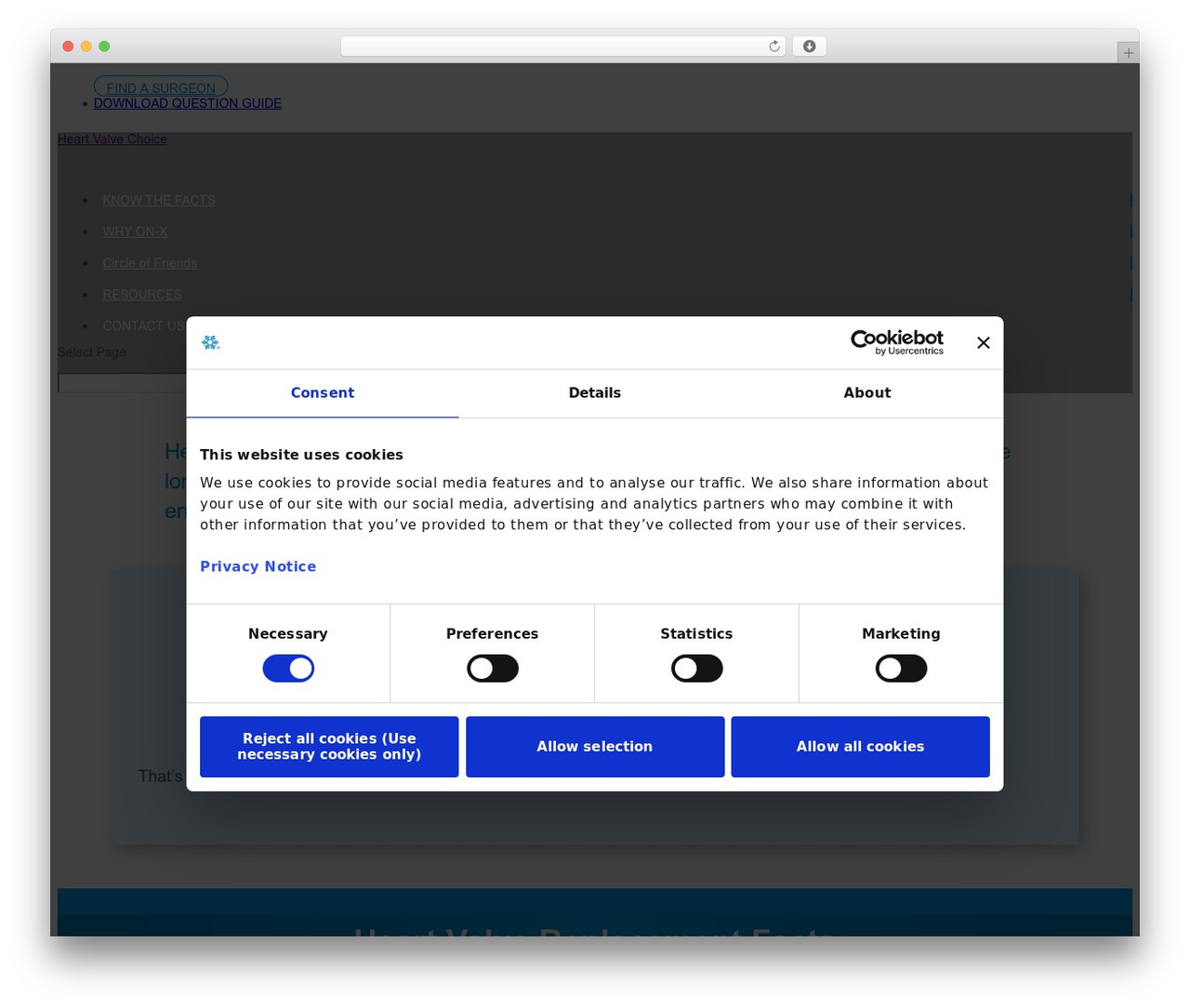The height and width of the screenshot is (1008, 1190).
Task: Reload the page with the refresh icon
Action: coord(774,46)
